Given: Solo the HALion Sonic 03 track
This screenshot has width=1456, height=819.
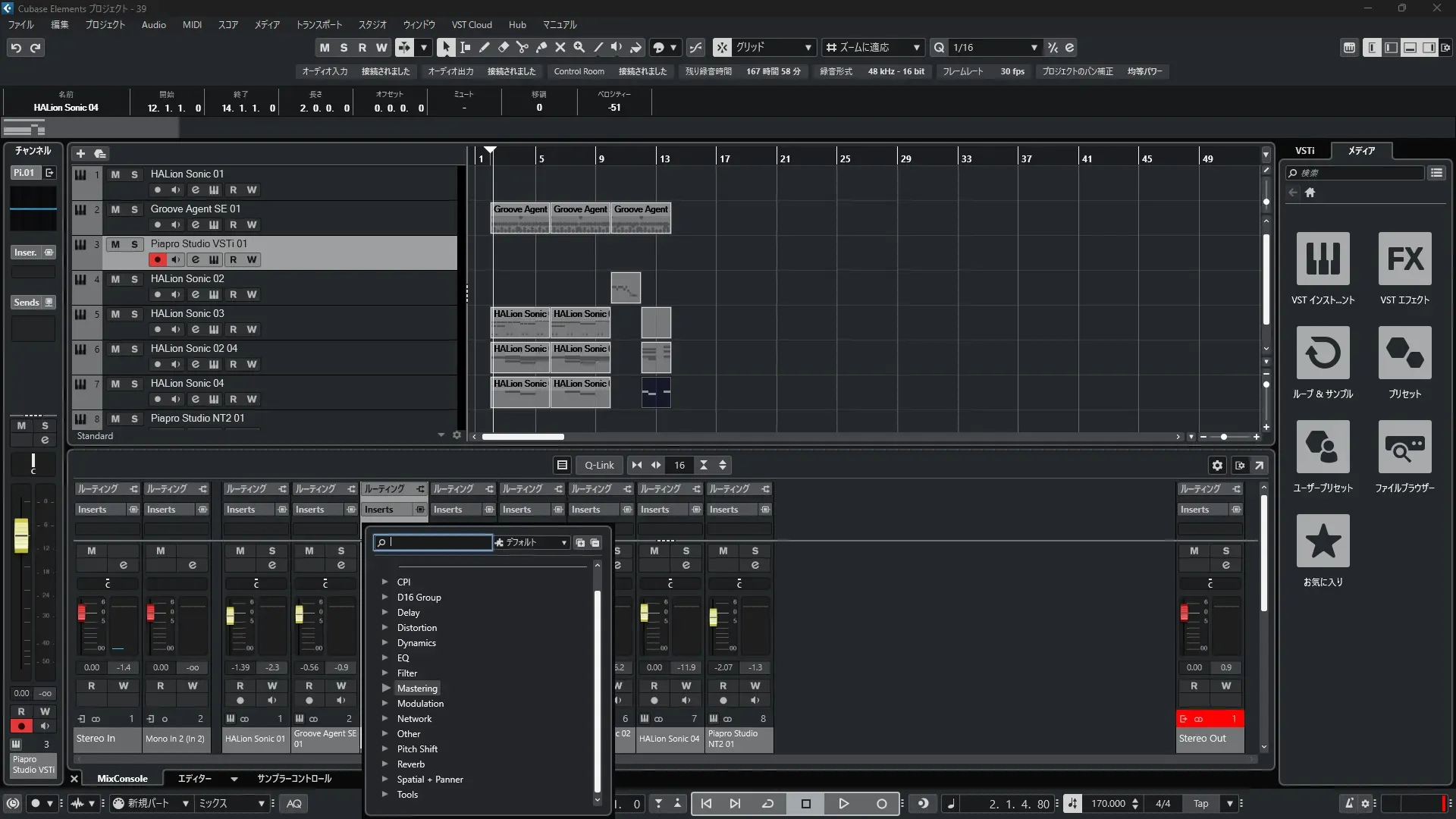Looking at the screenshot, I should (134, 314).
